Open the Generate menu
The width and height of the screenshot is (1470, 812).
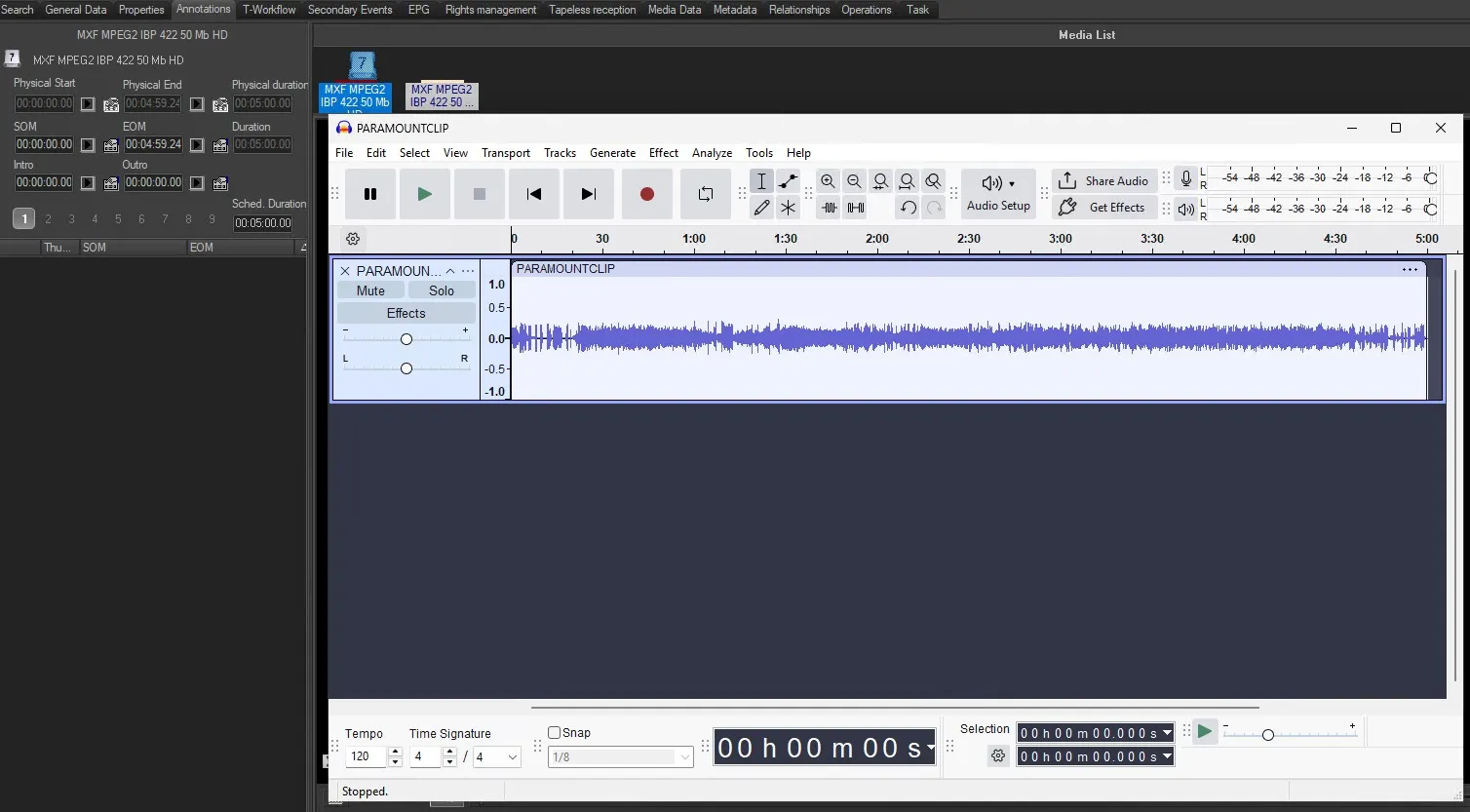coord(612,153)
